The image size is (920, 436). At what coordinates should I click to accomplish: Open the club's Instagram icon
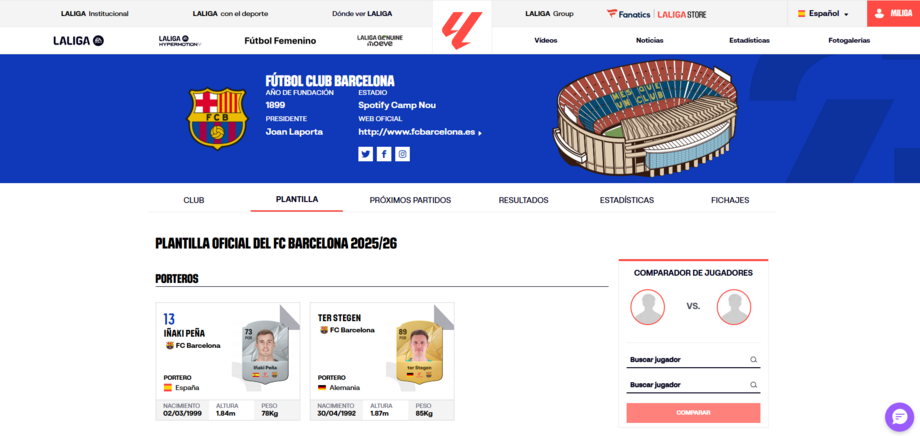402,154
